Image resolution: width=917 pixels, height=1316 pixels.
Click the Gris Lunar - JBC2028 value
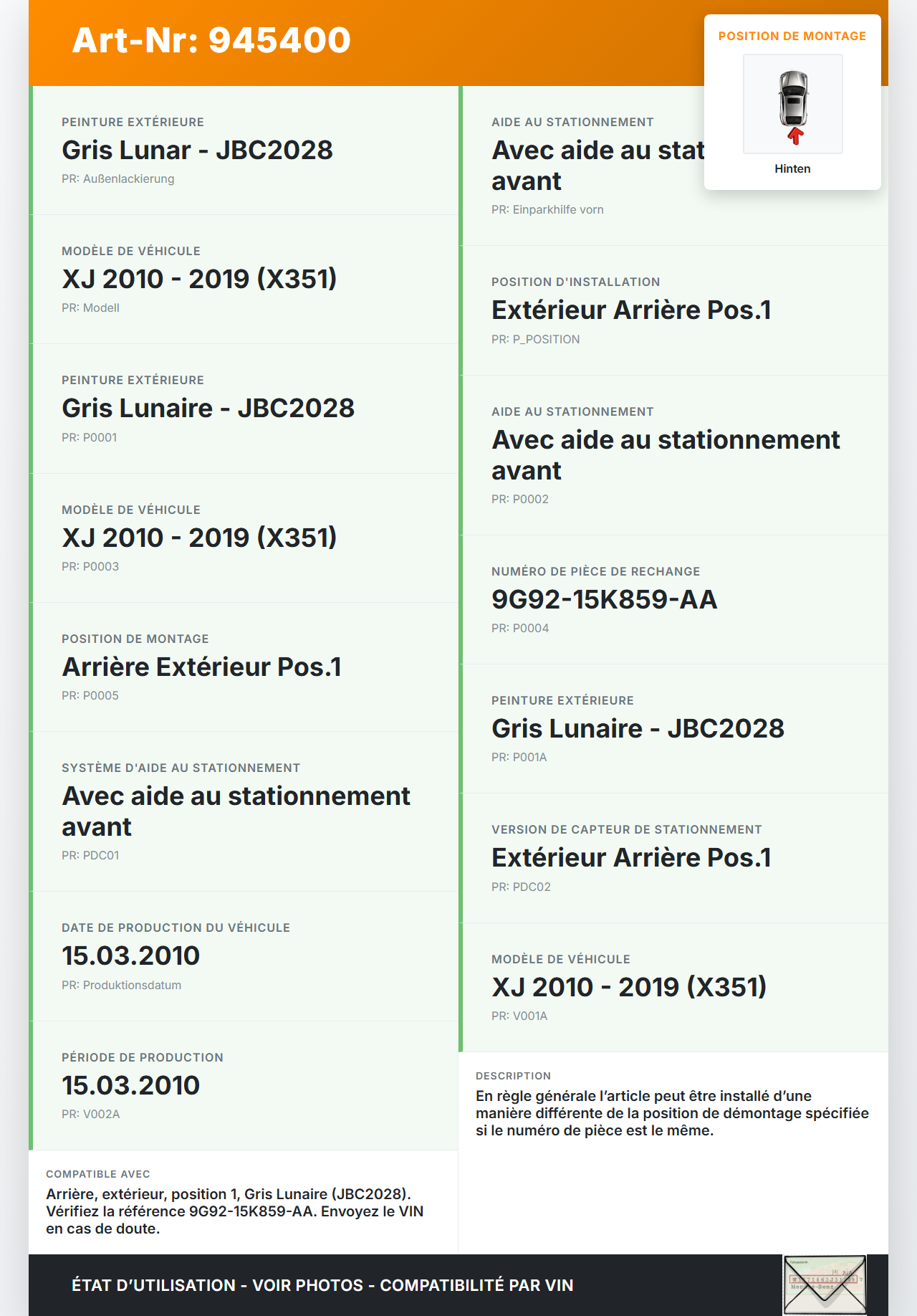click(x=197, y=150)
